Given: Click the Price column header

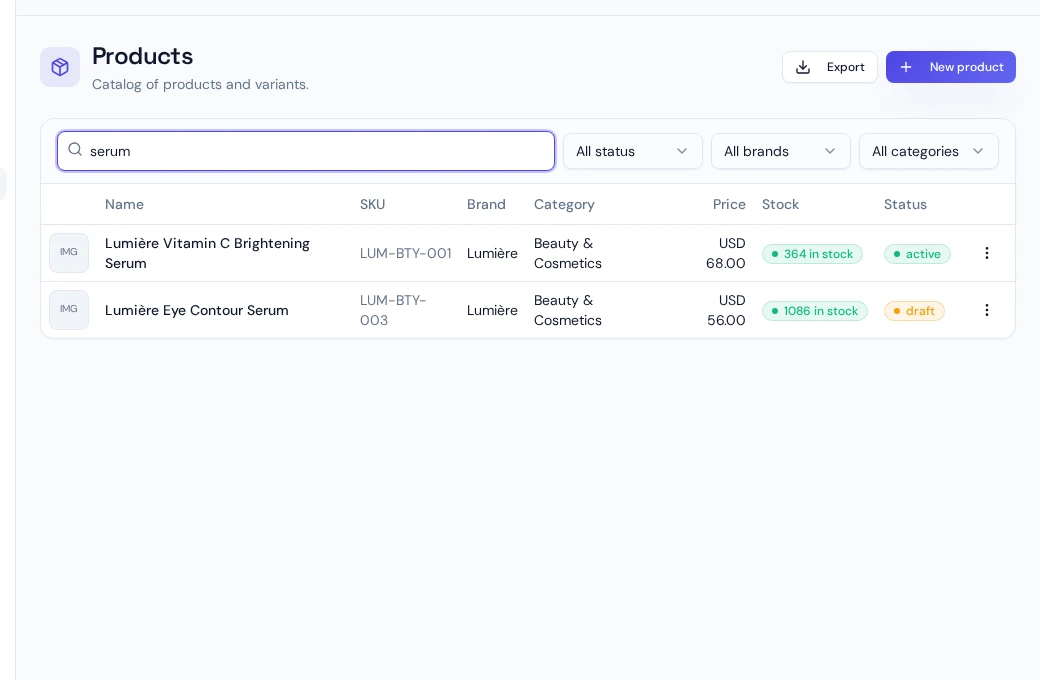Looking at the screenshot, I should [x=729, y=204].
